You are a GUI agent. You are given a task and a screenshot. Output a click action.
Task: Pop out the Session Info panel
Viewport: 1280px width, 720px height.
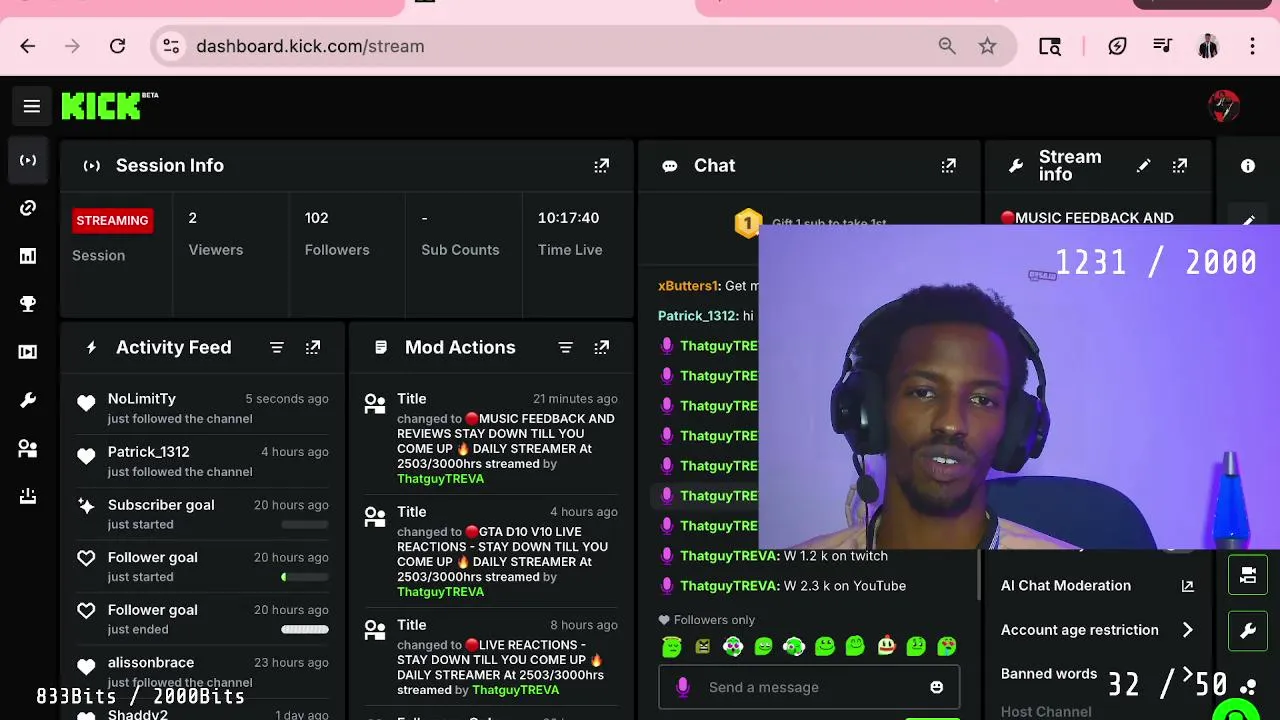601,166
